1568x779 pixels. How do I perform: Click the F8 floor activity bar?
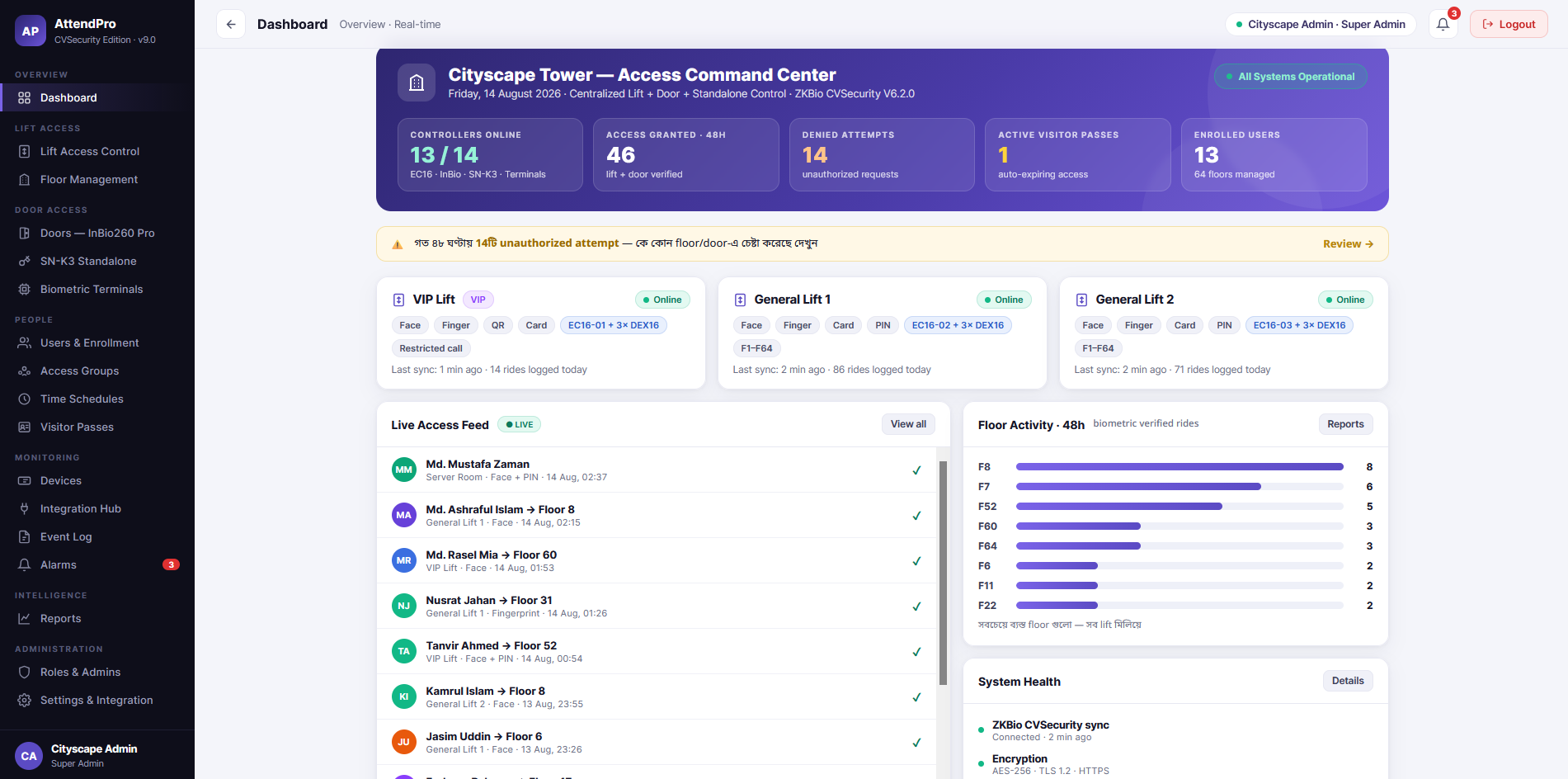pyautogui.click(x=1180, y=467)
